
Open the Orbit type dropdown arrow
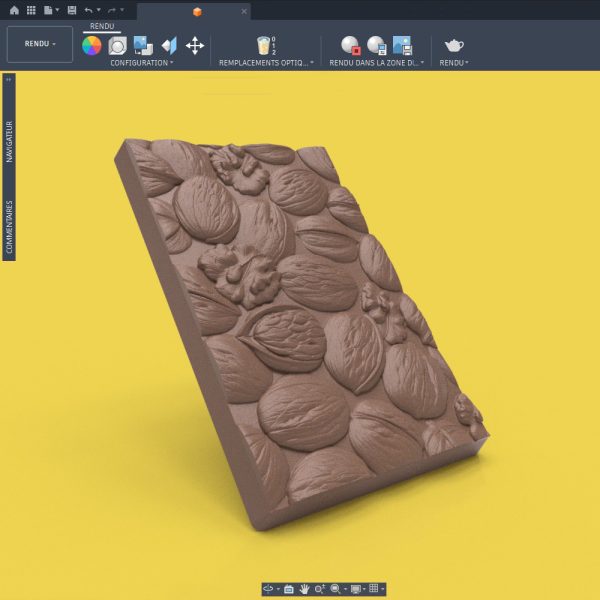(279, 589)
